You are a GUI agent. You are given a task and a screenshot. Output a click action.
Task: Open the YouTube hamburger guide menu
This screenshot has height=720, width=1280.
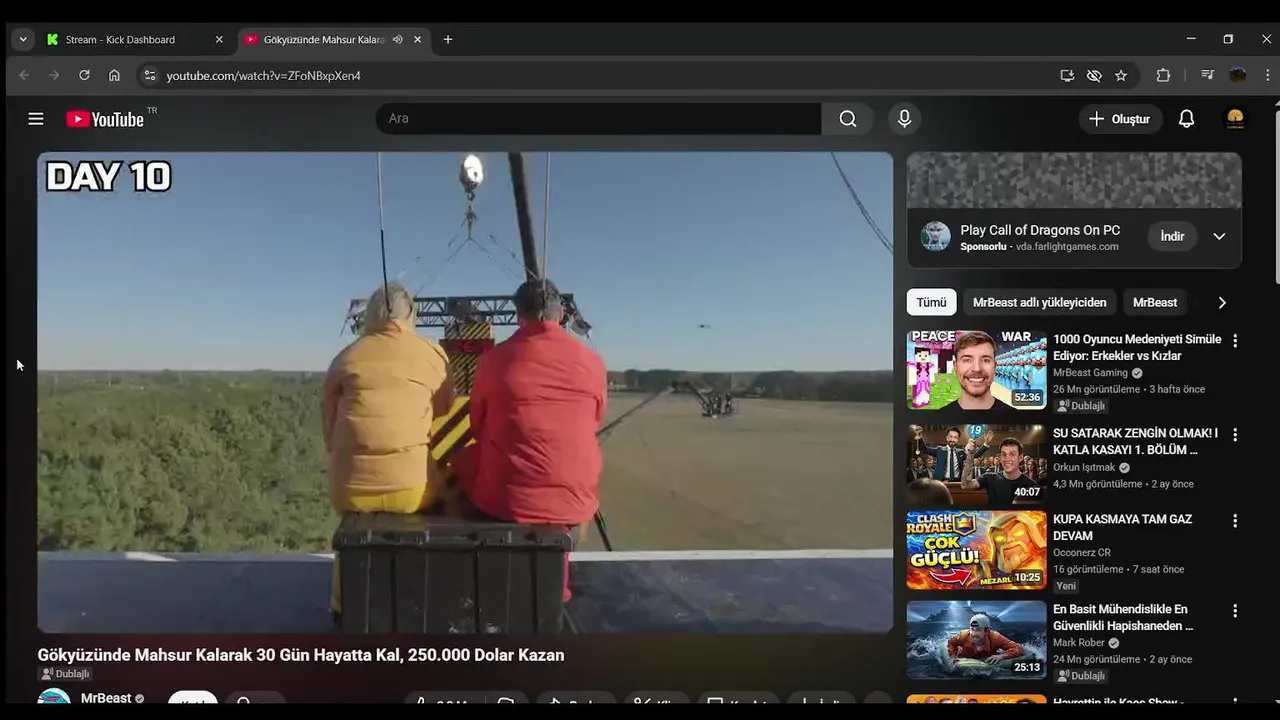pos(36,119)
